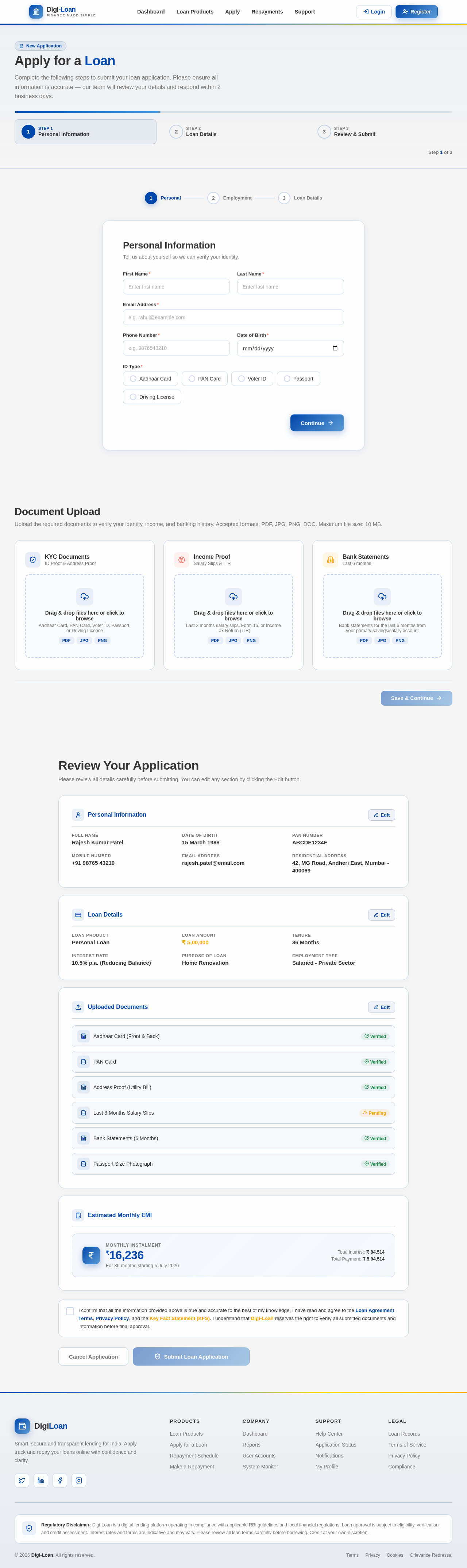
Task: Open Privacy Policy link in confirmation text
Action: coord(112,1319)
